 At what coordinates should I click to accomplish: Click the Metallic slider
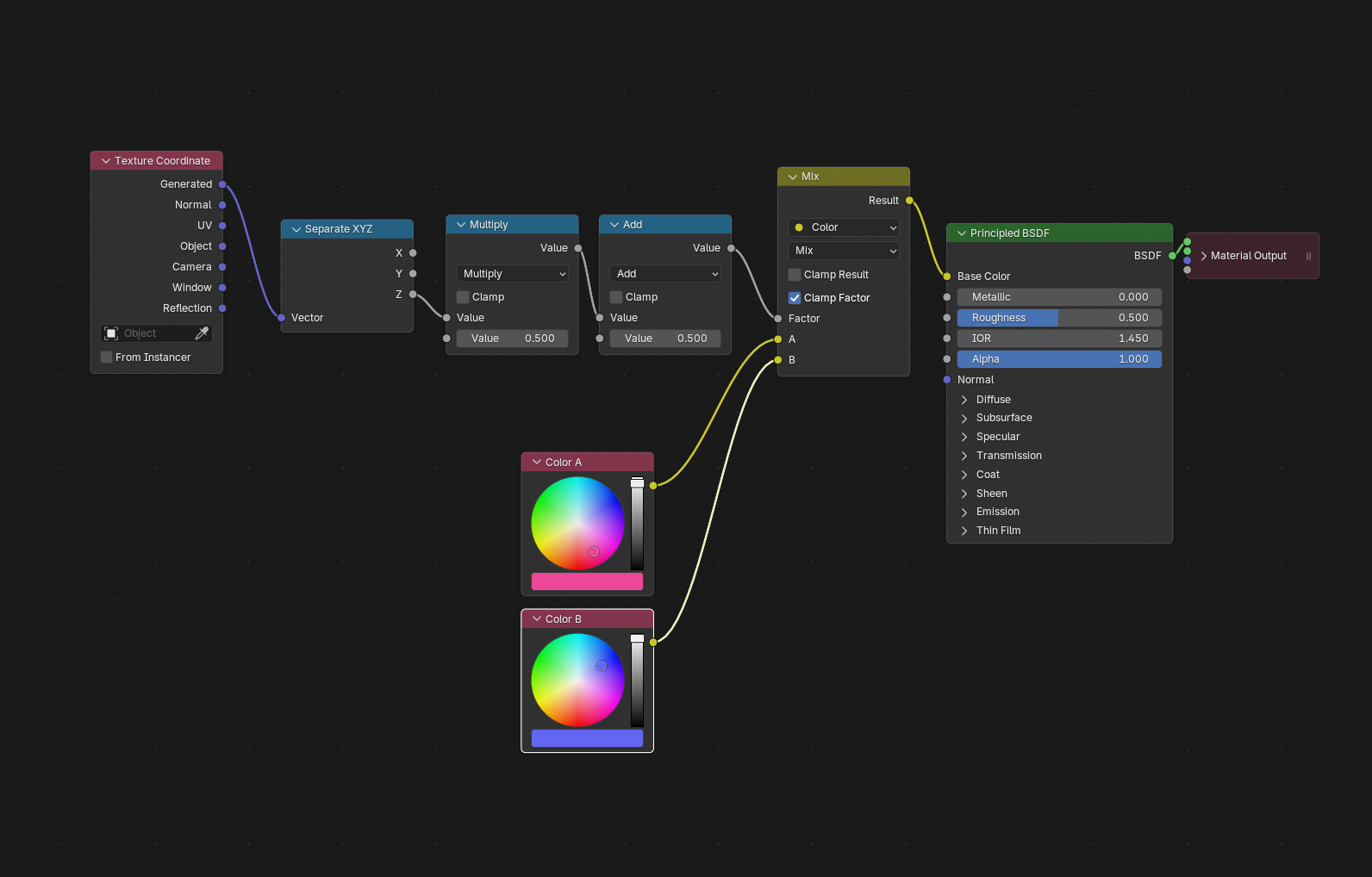(1059, 297)
